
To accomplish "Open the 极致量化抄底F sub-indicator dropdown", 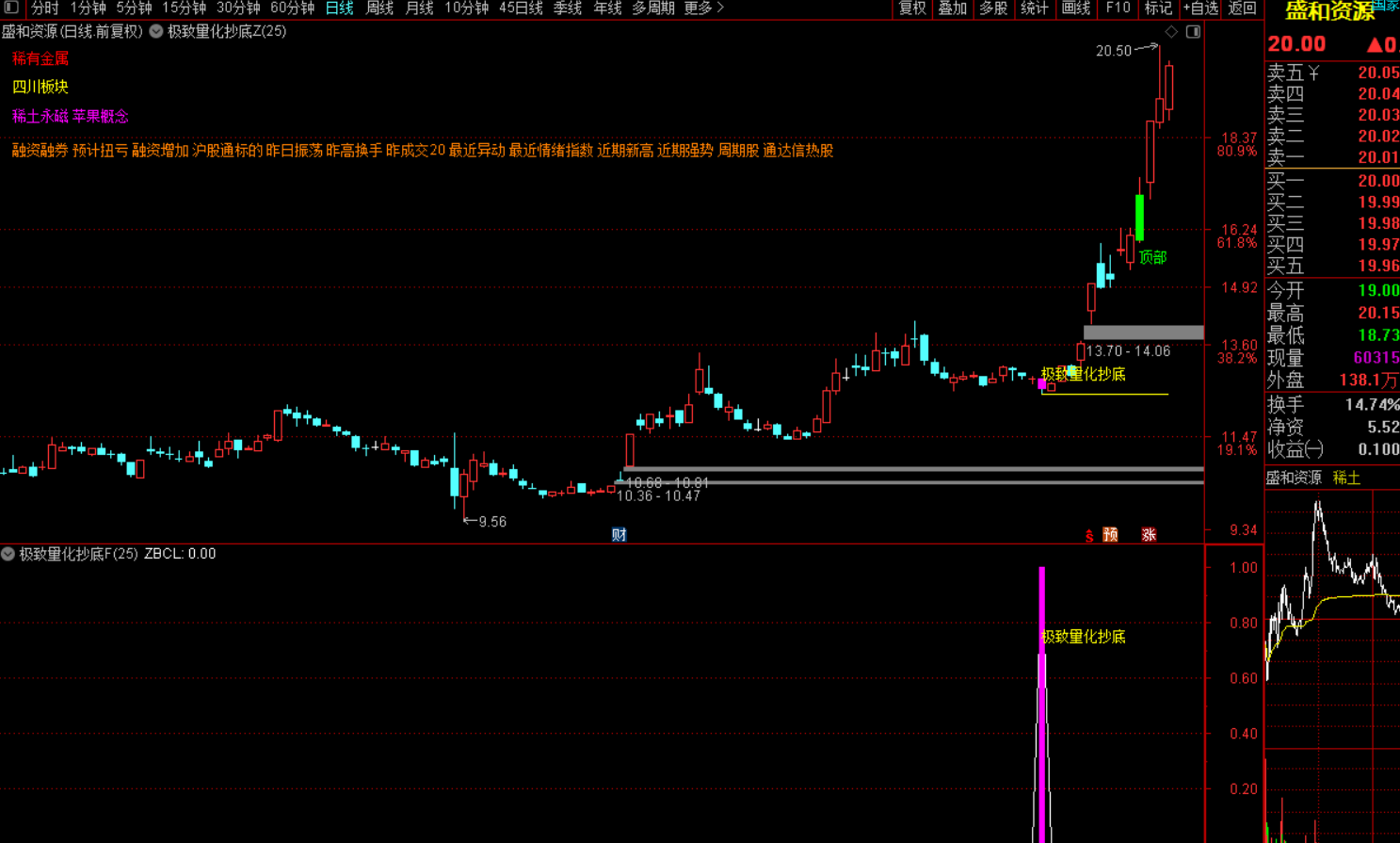I will 8,554.
